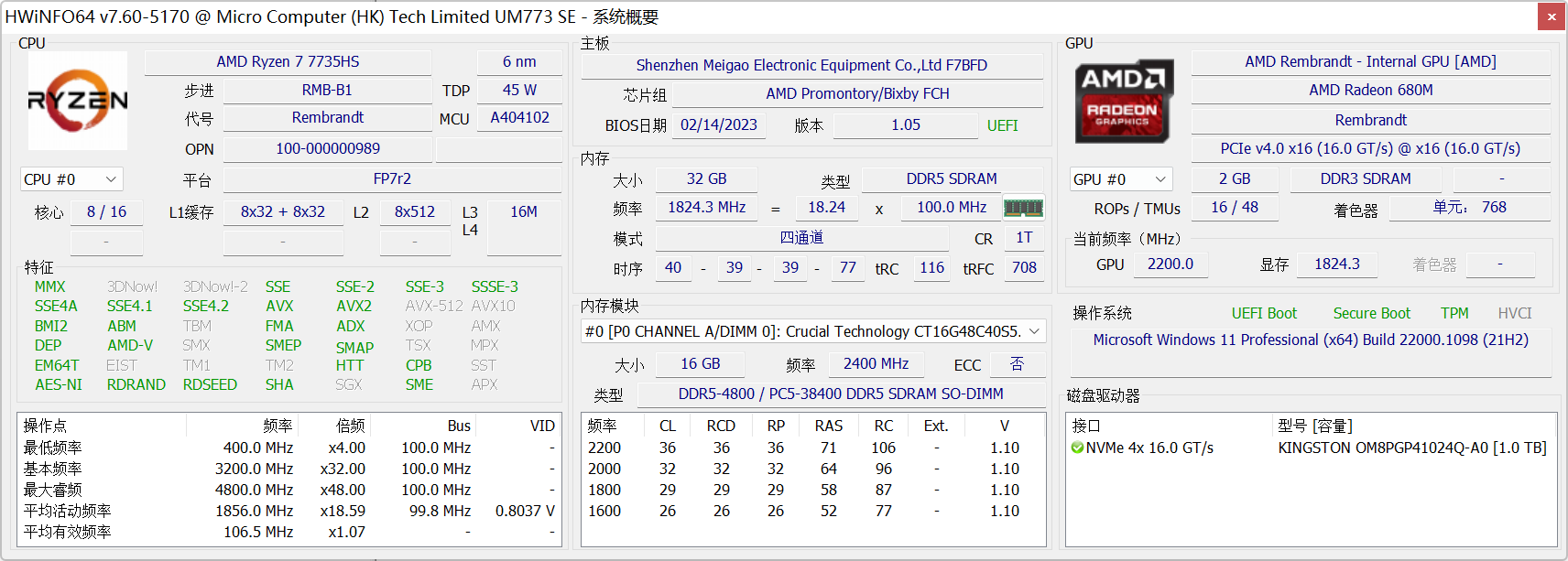Click the video memory clock 1824.3 value
Image resolution: width=1568 pixels, height=561 pixels.
pos(1336,264)
